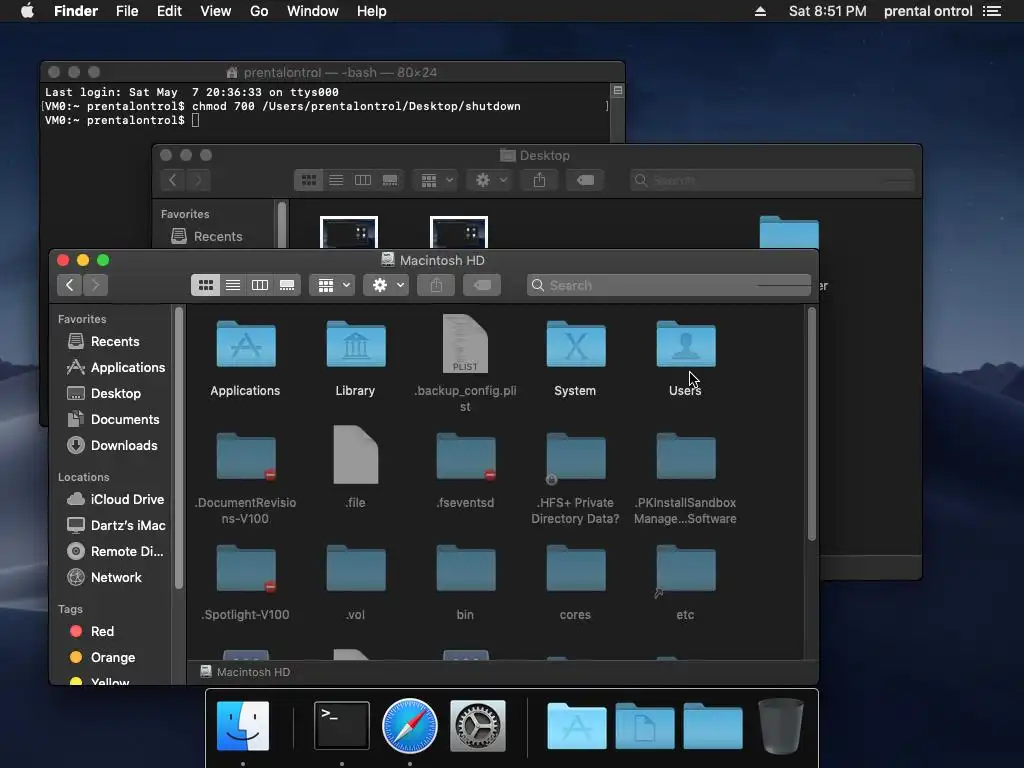The height and width of the screenshot is (768, 1024).
Task: Open the System folder icon
Action: (575, 345)
